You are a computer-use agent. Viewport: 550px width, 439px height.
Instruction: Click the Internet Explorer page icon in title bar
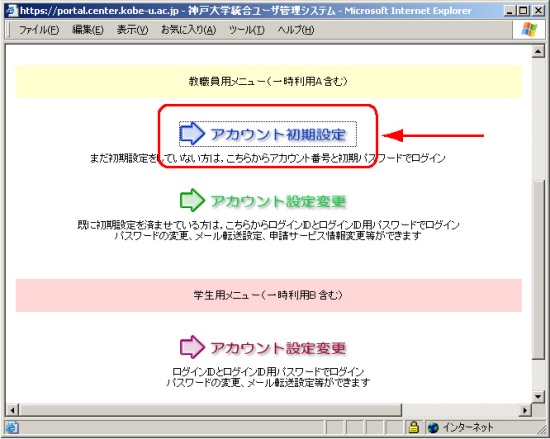click(x=11, y=11)
